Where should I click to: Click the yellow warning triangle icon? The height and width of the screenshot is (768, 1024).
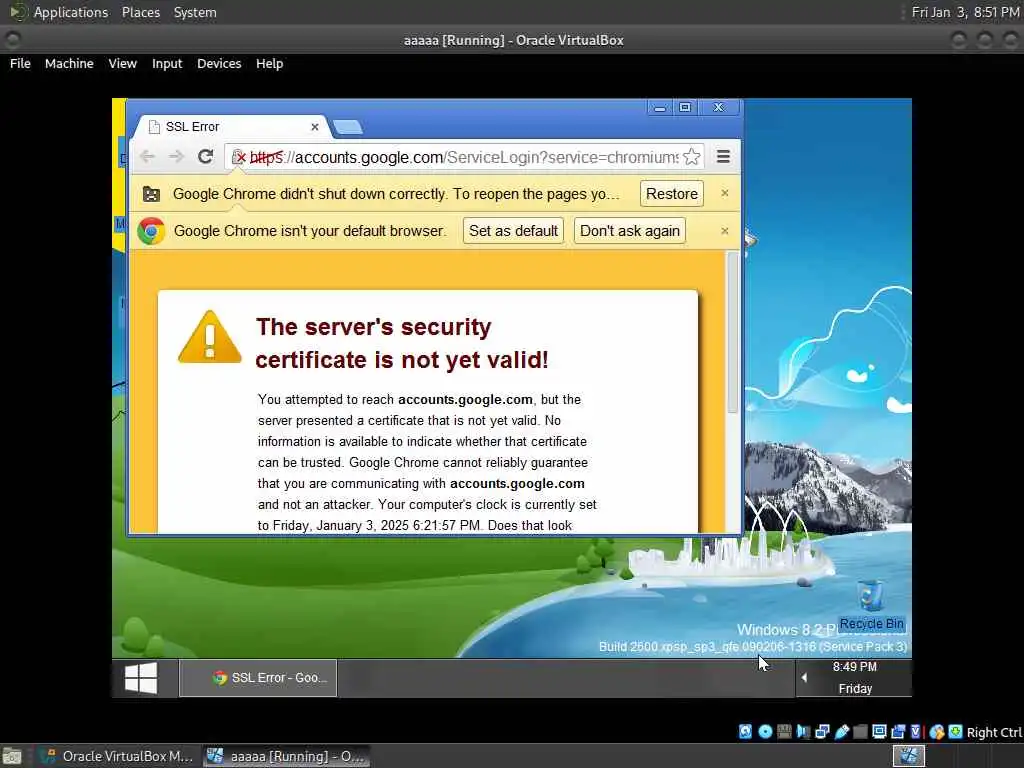tap(210, 337)
